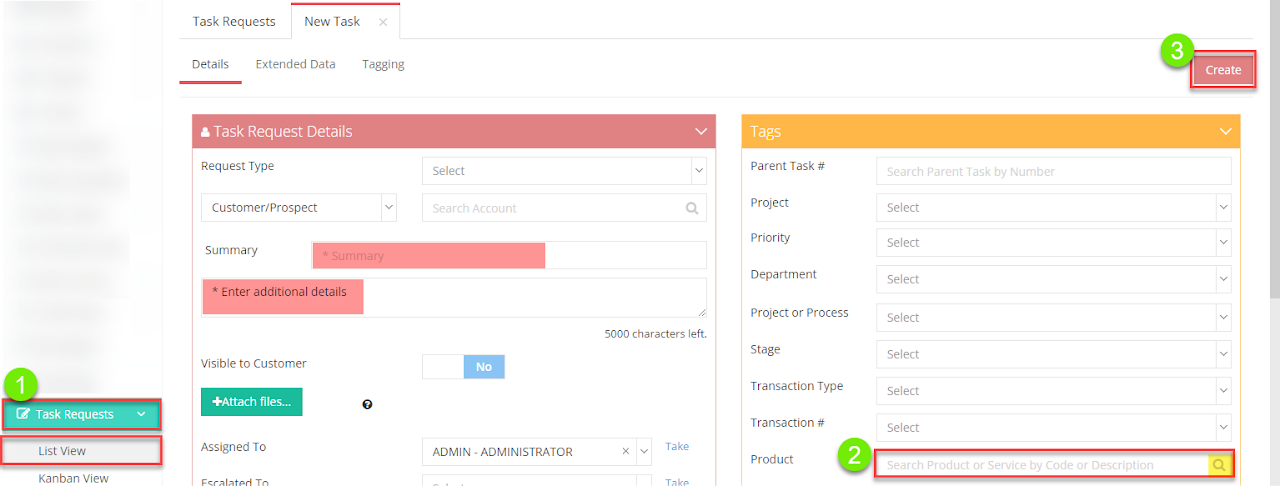Click the Attach files button
This screenshot has height=486, width=1280.
coord(251,402)
